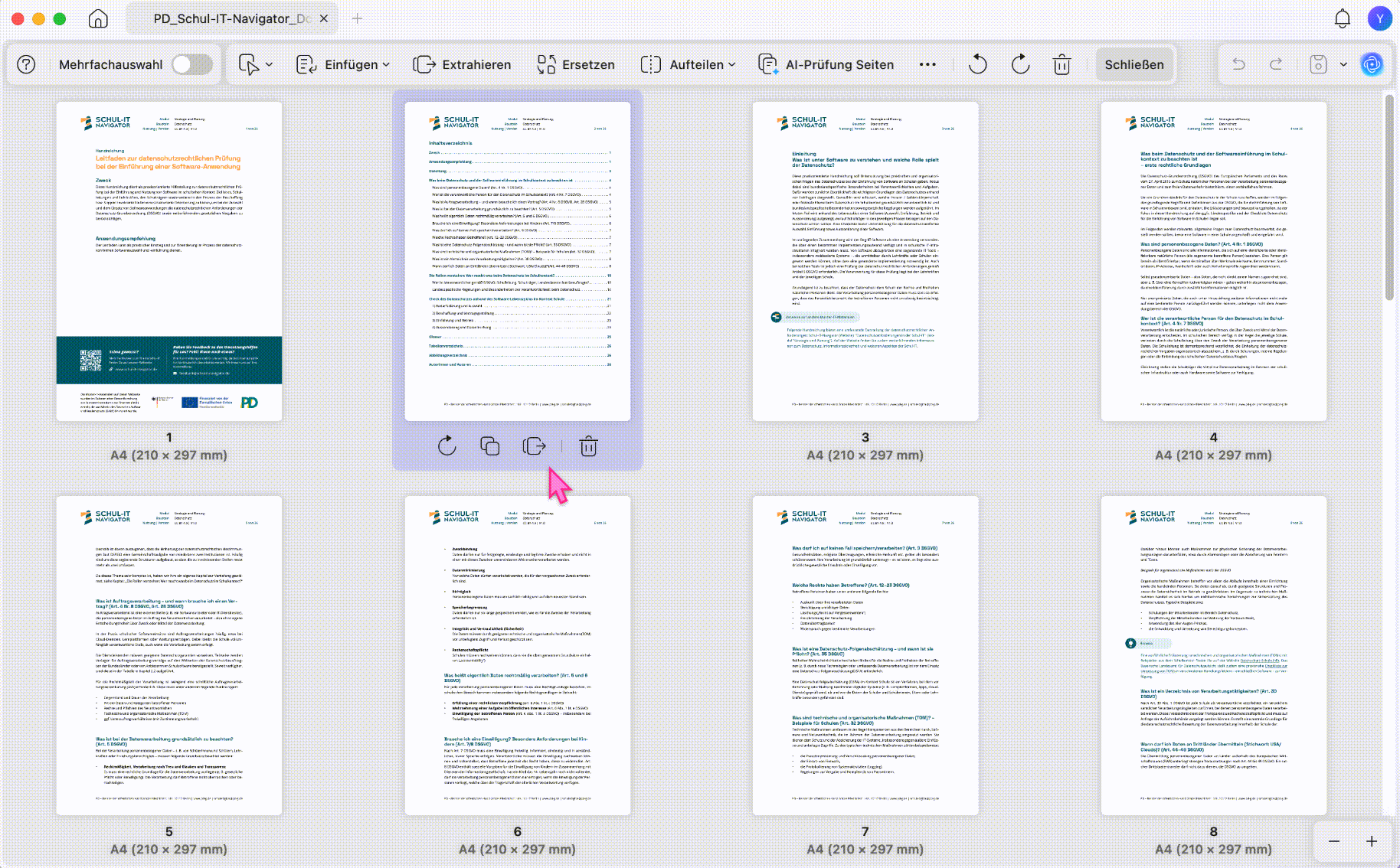Rotate pages counterclockwise in toolbar
This screenshot has width=1400, height=868.
tap(978, 64)
